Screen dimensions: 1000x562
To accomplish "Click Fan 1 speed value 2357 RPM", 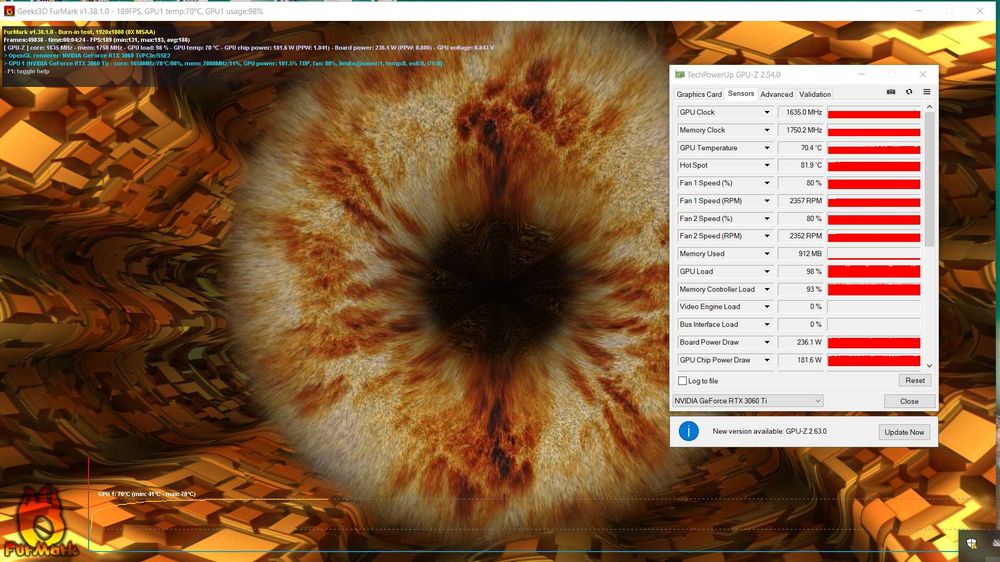I will tap(800, 201).
